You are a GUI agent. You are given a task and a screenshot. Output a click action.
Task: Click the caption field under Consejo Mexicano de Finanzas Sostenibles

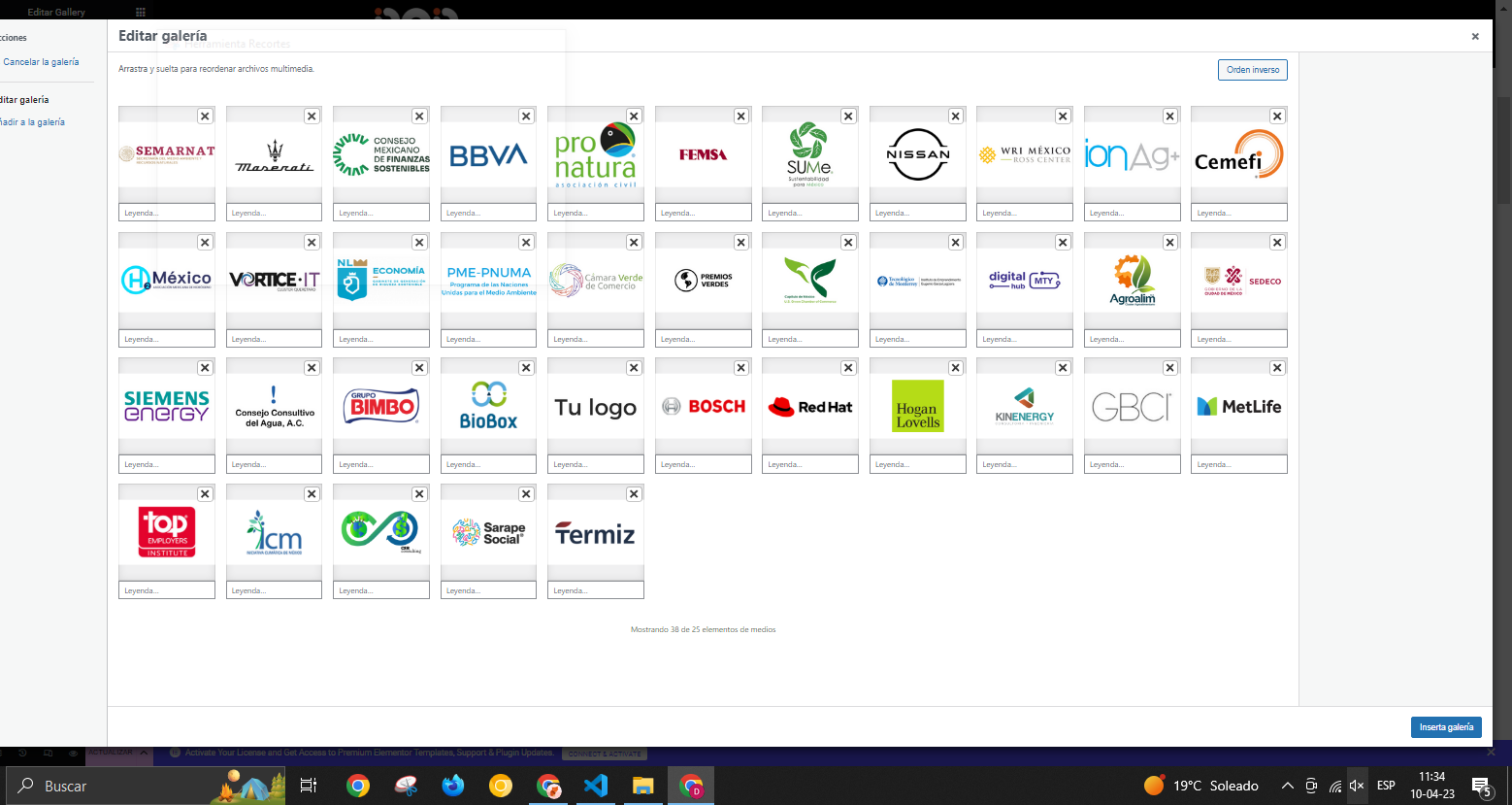(381, 213)
